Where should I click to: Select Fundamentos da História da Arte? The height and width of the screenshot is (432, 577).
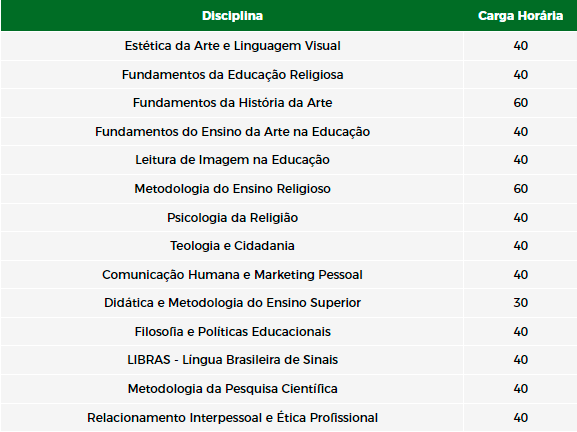(232, 103)
